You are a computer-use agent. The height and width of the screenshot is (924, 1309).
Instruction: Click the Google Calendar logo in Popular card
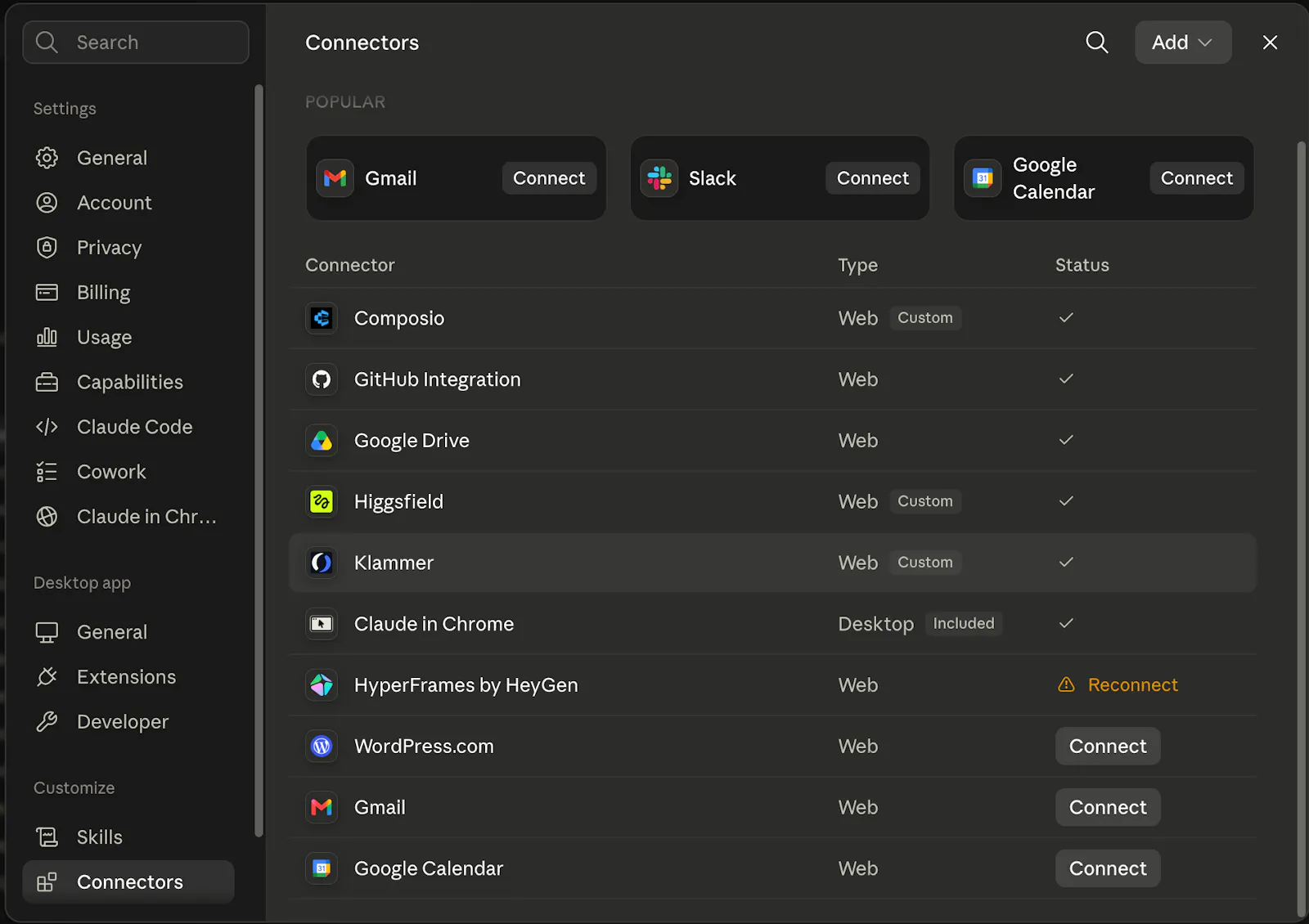coord(983,178)
